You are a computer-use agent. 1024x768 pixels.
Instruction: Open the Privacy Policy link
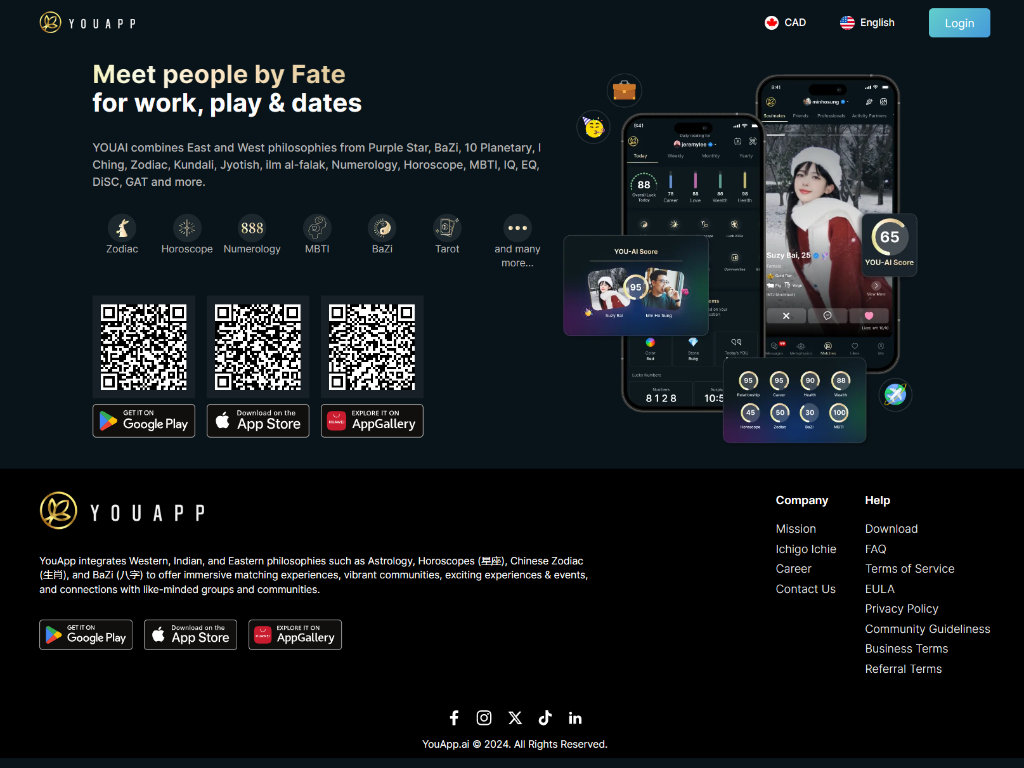[x=902, y=609]
